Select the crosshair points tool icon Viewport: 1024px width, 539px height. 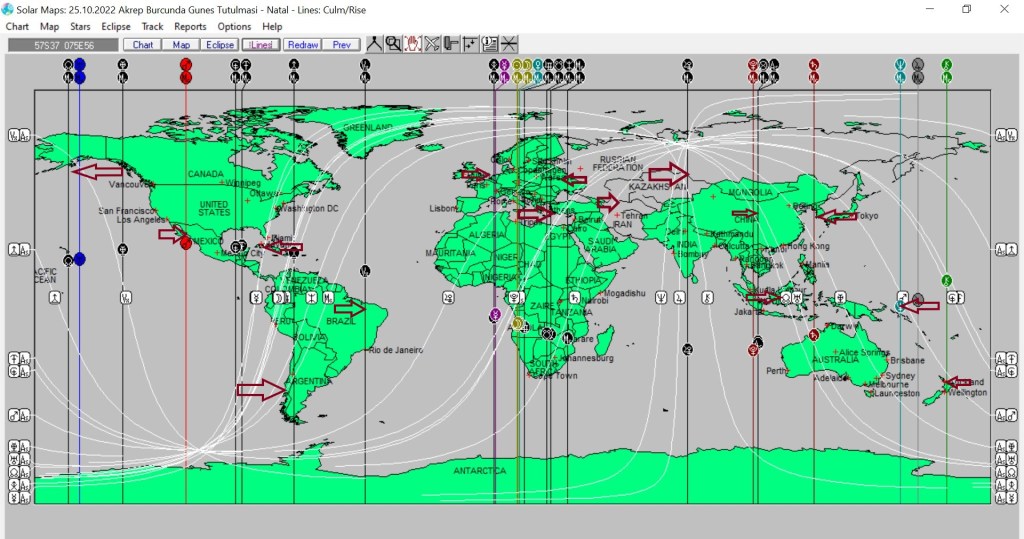pos(470,44)
